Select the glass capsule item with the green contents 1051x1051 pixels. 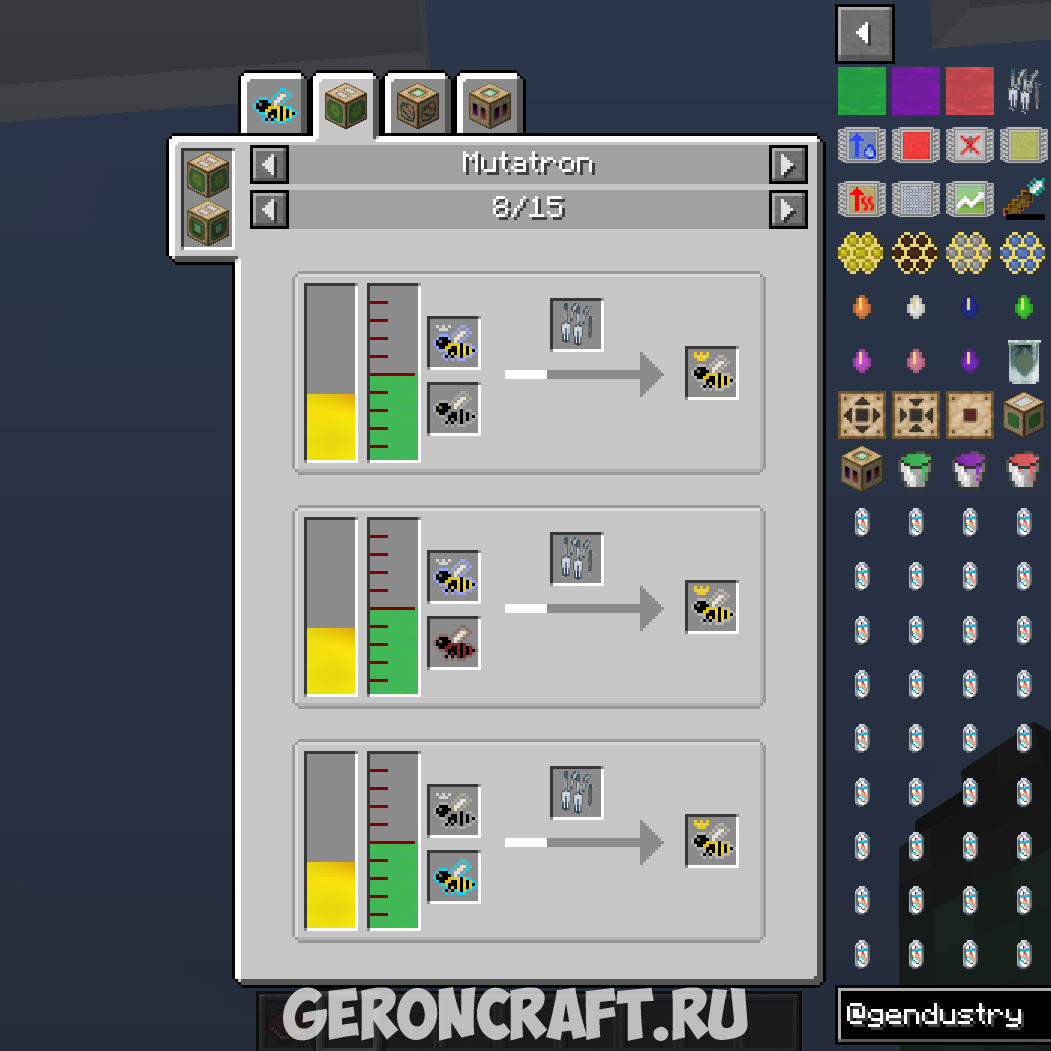[1024, 361]
